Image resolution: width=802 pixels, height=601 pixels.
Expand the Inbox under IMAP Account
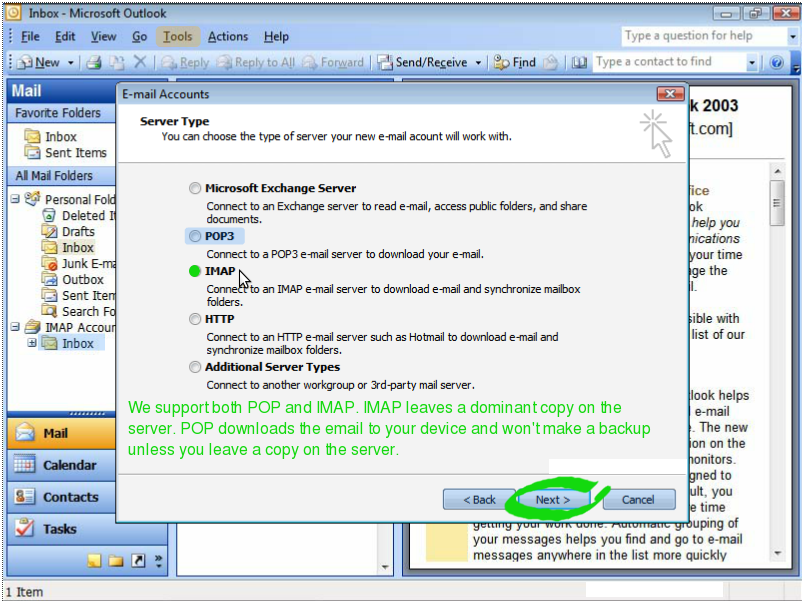coord(32,343)
